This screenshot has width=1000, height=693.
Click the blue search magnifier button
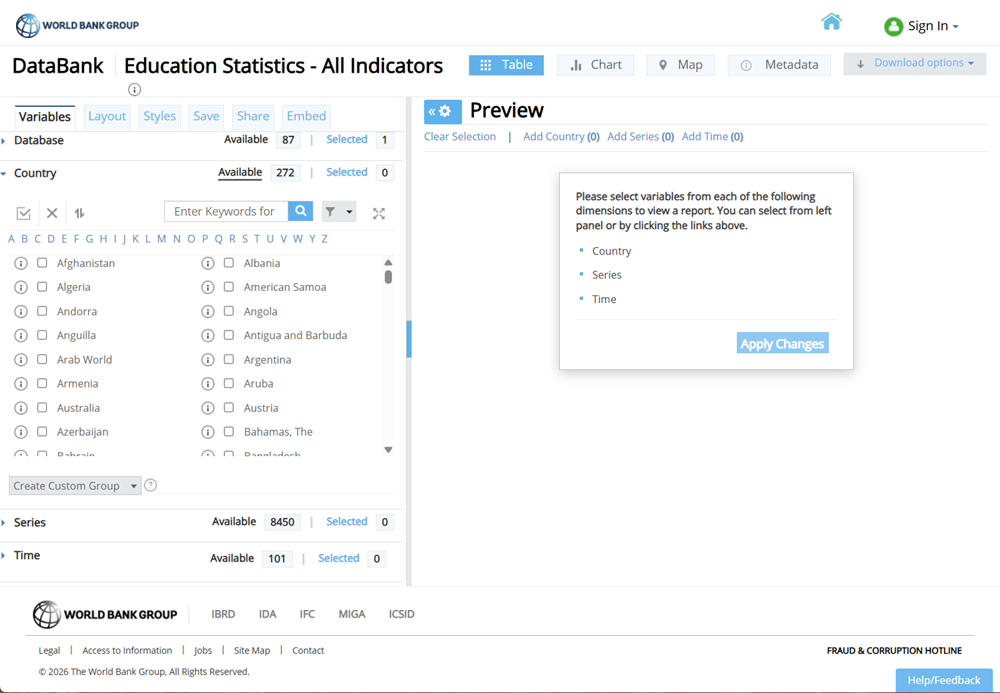[x=300, y=211]
